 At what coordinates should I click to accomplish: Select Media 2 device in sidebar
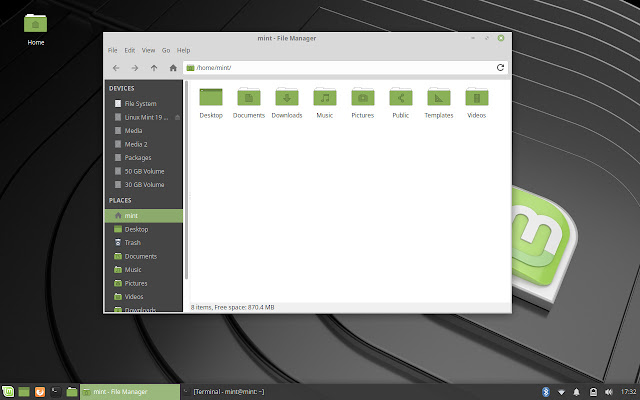tap(144, 144)
